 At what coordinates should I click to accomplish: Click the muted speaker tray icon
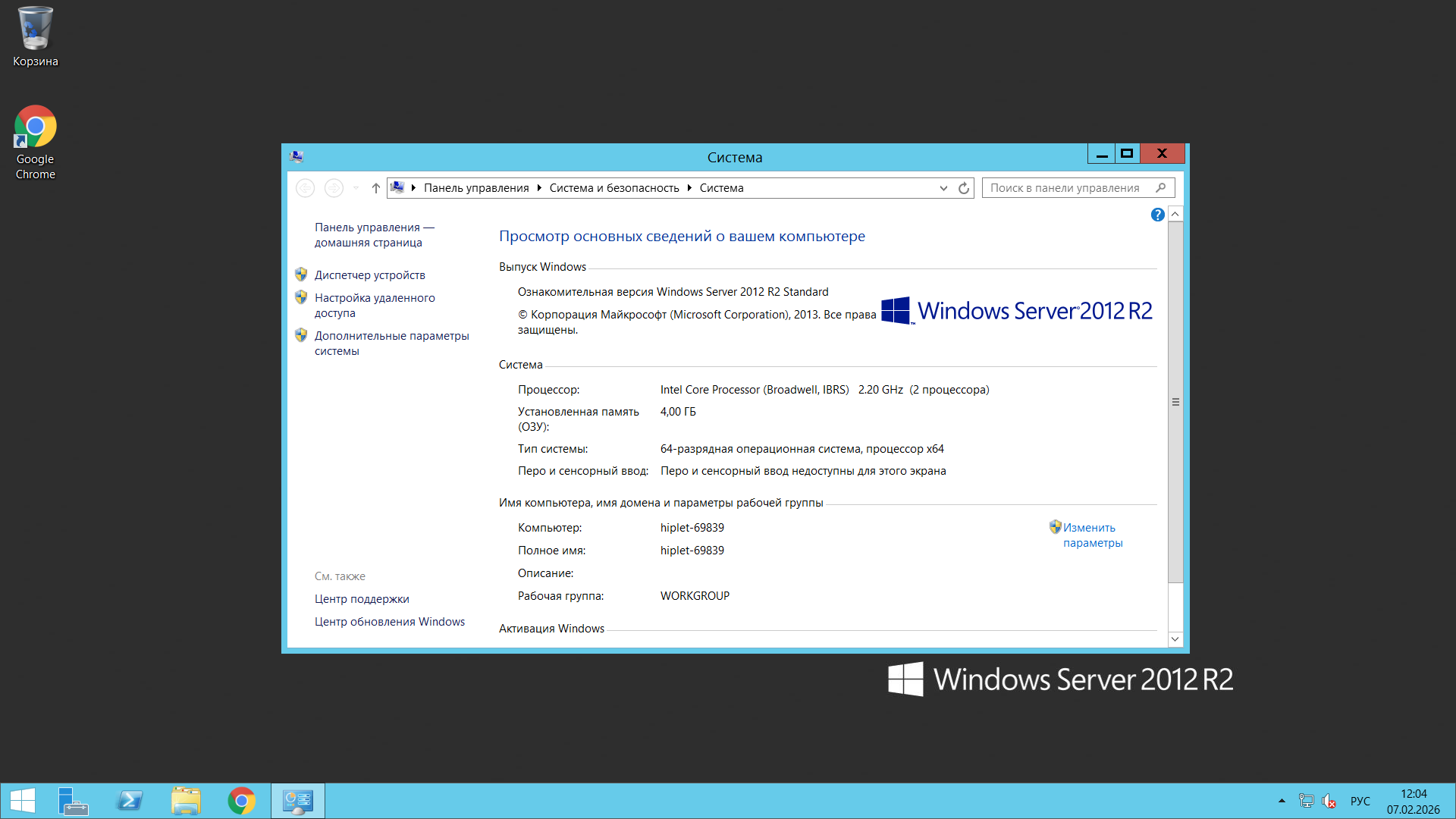[x=1329, y=801]
